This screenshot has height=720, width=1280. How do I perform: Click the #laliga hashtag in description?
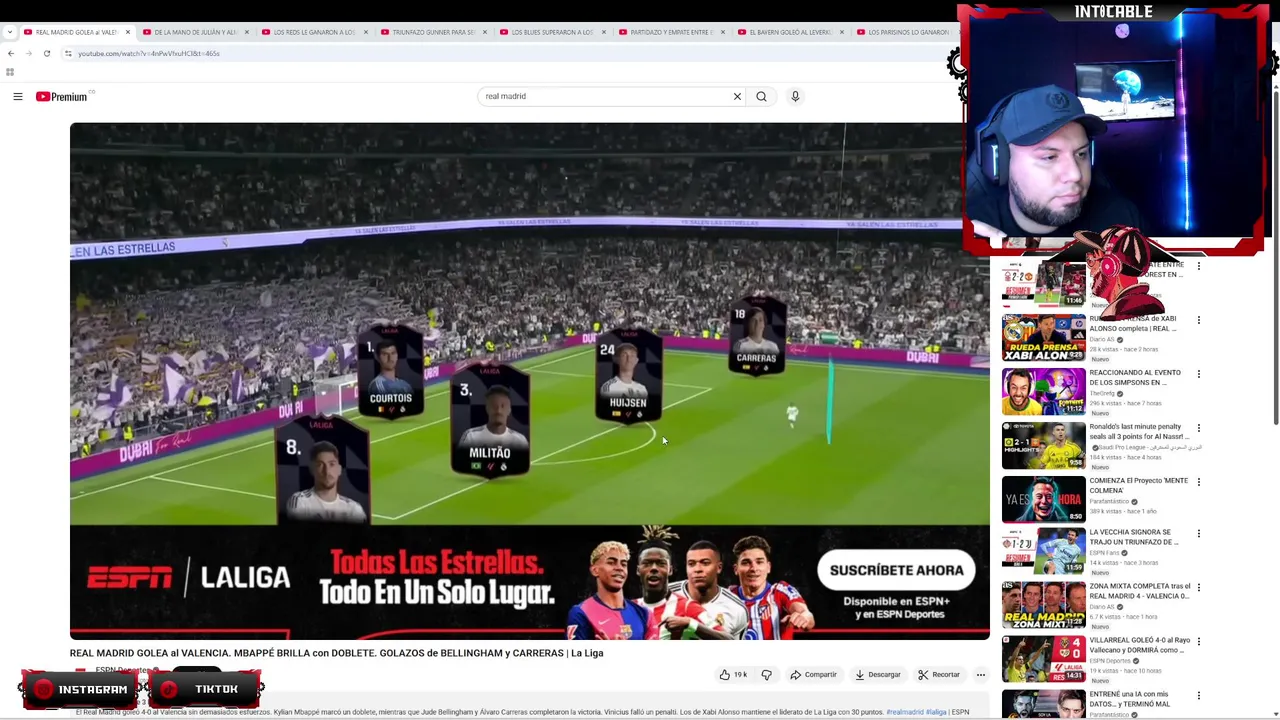click(x=936, y=712)
